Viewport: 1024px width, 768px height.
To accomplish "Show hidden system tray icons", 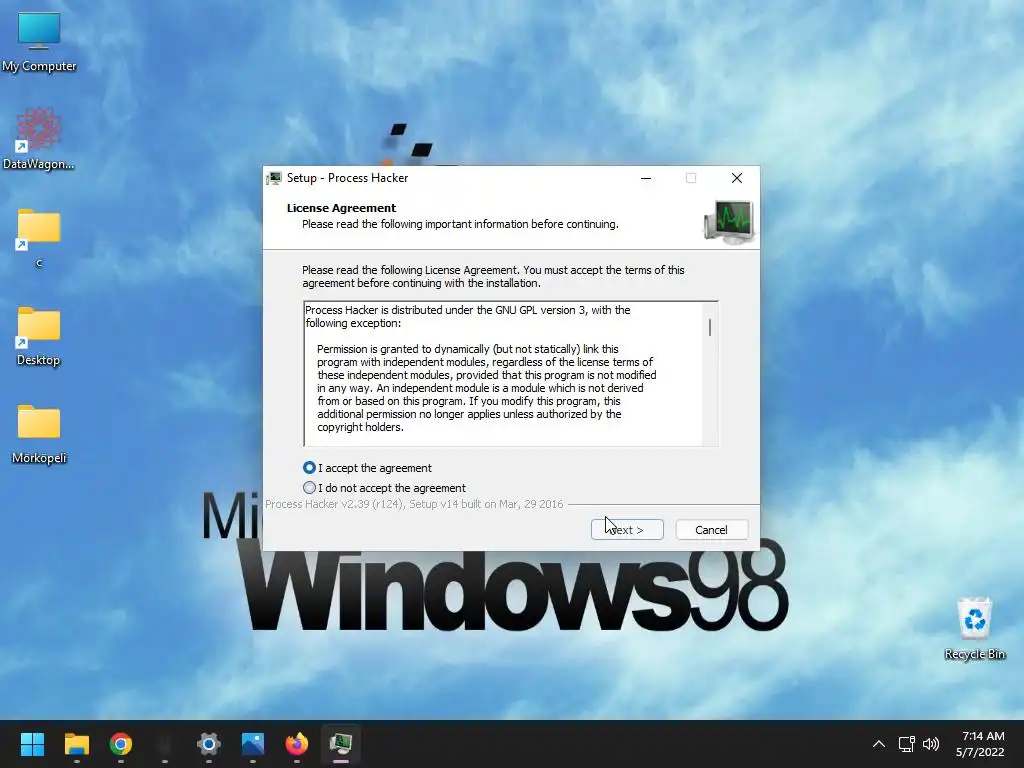I will point(879,744).
